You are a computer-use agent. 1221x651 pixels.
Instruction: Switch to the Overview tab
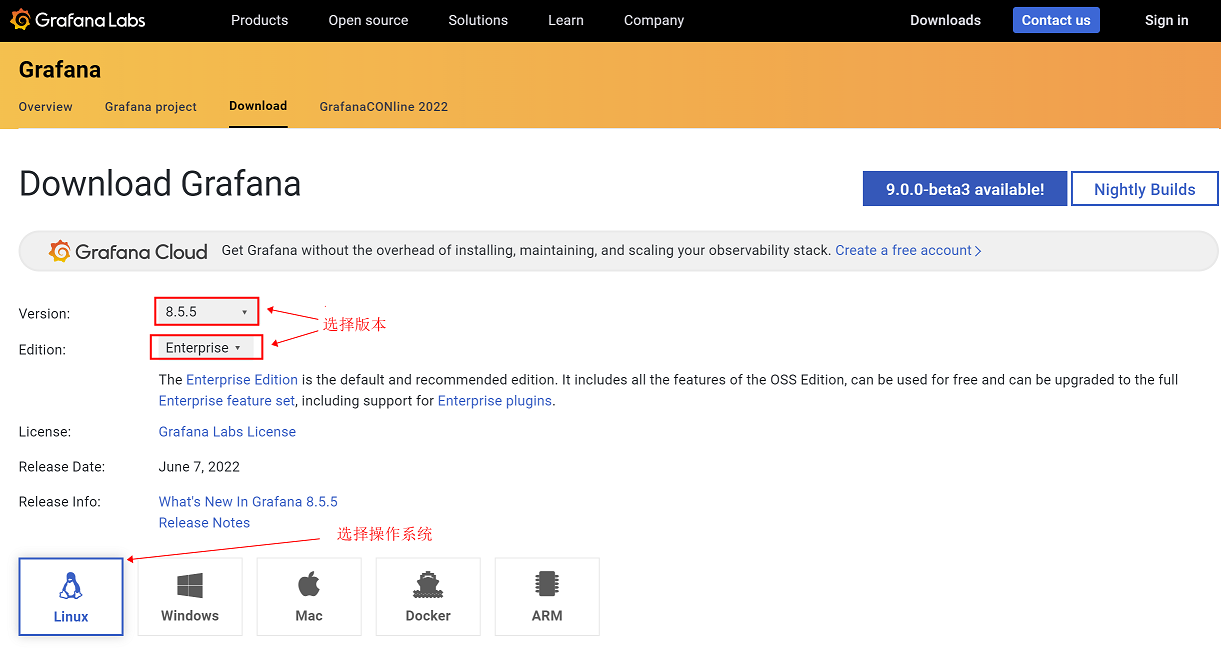tap(46, 107)
